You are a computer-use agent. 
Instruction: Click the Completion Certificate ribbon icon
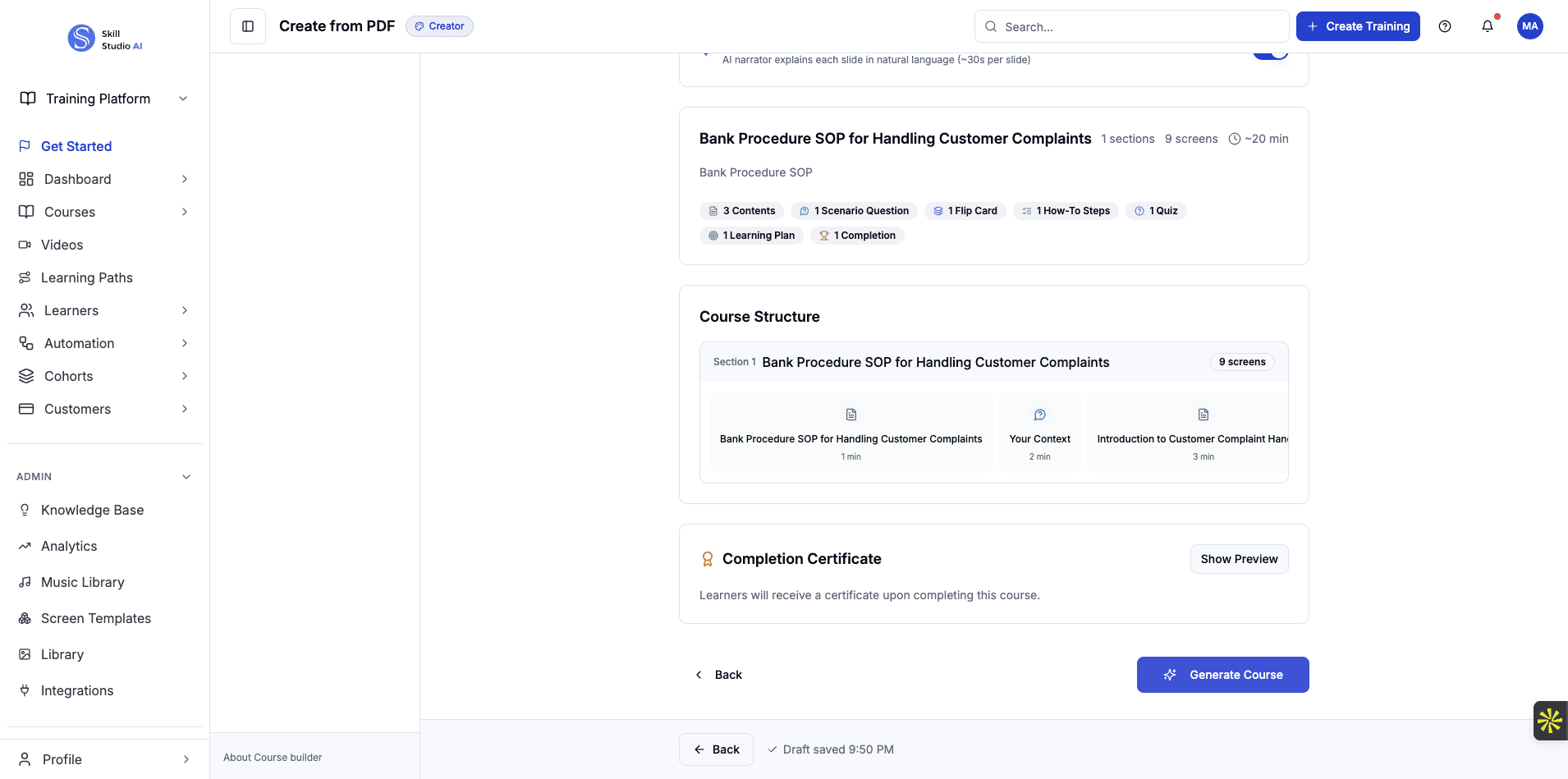tap(708, 558)
